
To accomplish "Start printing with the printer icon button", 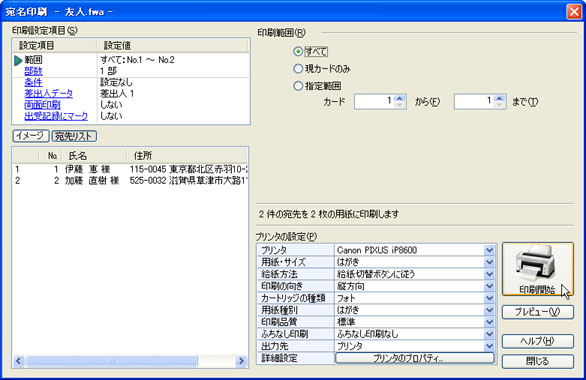I will click(x=537, y=269).
